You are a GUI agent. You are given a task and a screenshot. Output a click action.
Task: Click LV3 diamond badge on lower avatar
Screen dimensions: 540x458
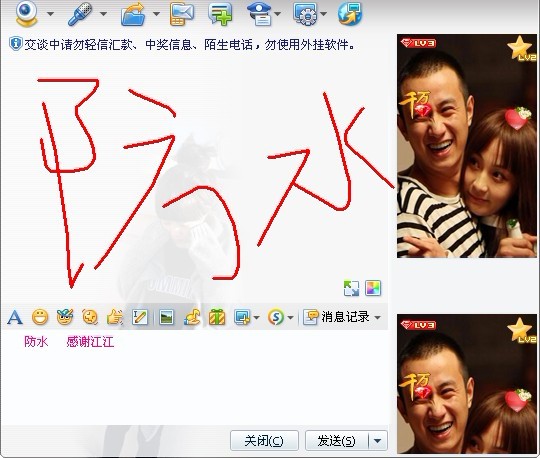click(418, 325)
